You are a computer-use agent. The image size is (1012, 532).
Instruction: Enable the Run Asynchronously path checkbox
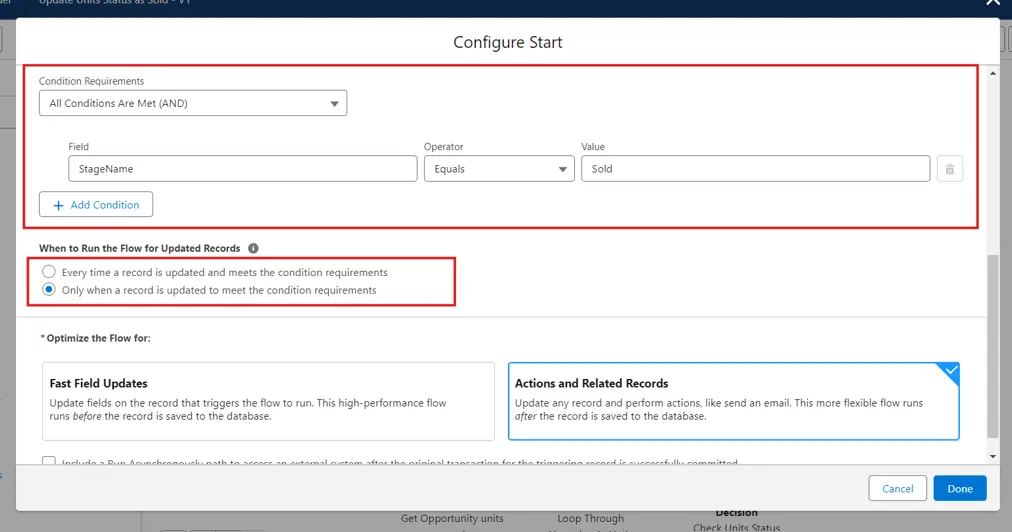pos(49,463)
